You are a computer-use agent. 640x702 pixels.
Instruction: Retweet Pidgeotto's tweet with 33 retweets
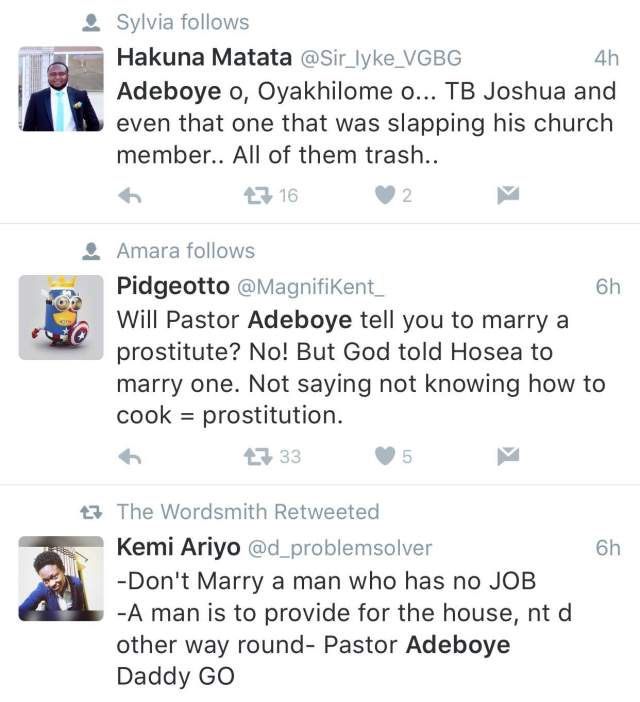click(258, 457)
